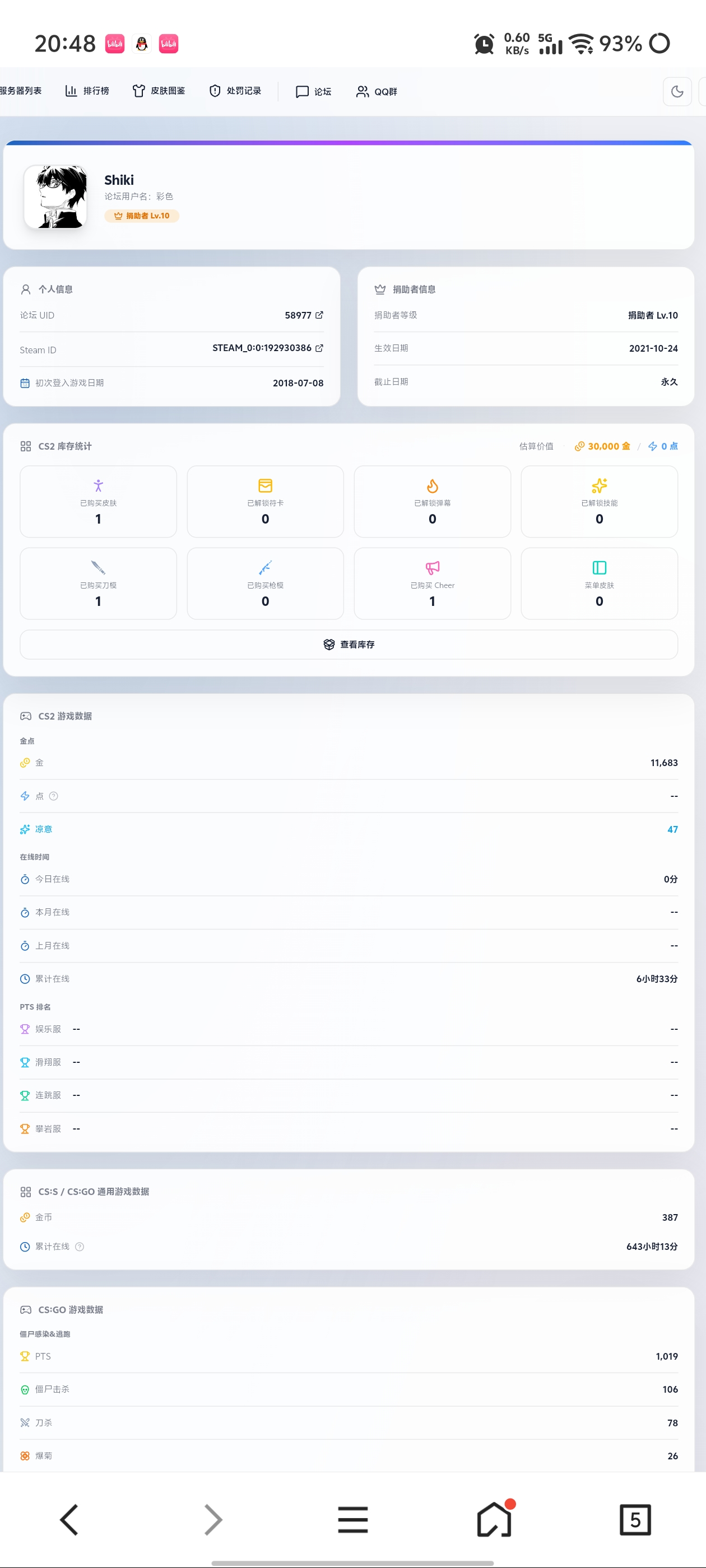Open the 处罚记录 punishment records menu item
This screenshot has height=1568, width=706.
coord(235,91)
